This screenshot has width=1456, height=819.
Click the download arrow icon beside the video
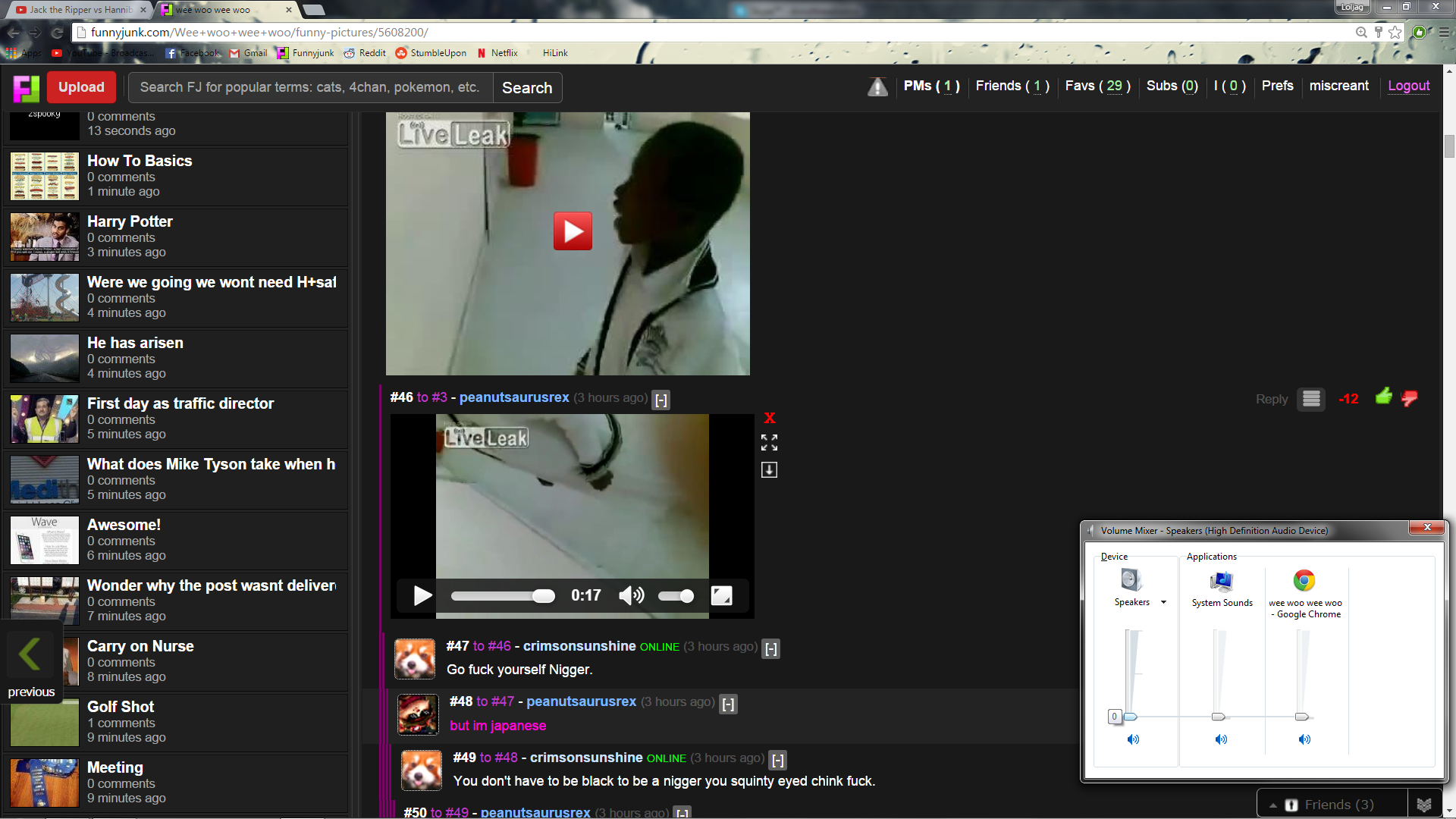[769, 470]
